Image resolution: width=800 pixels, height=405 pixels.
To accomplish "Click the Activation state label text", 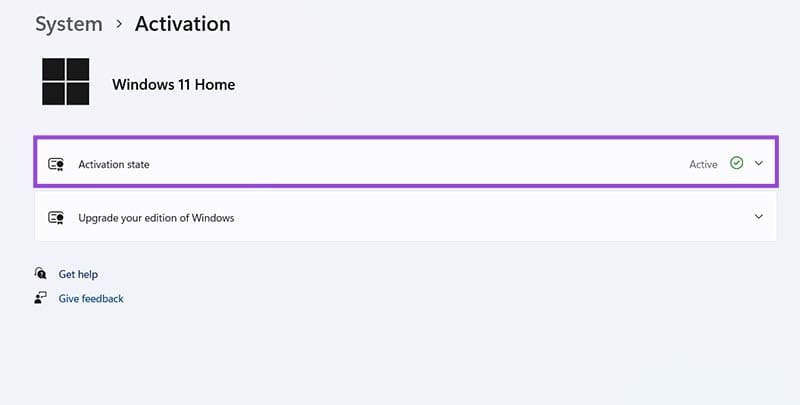I will (114, 164).
